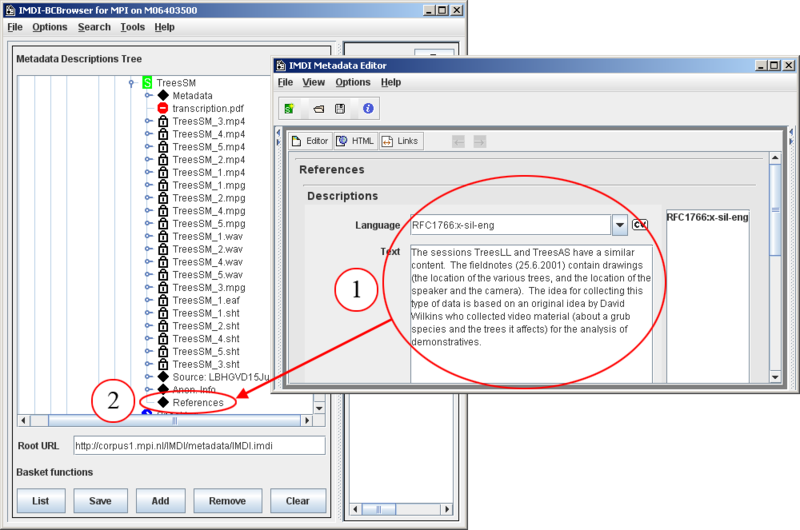Screen dimensions: 800x530
Task: Click the save disk icon in editor toolbar
Action: 340,109
